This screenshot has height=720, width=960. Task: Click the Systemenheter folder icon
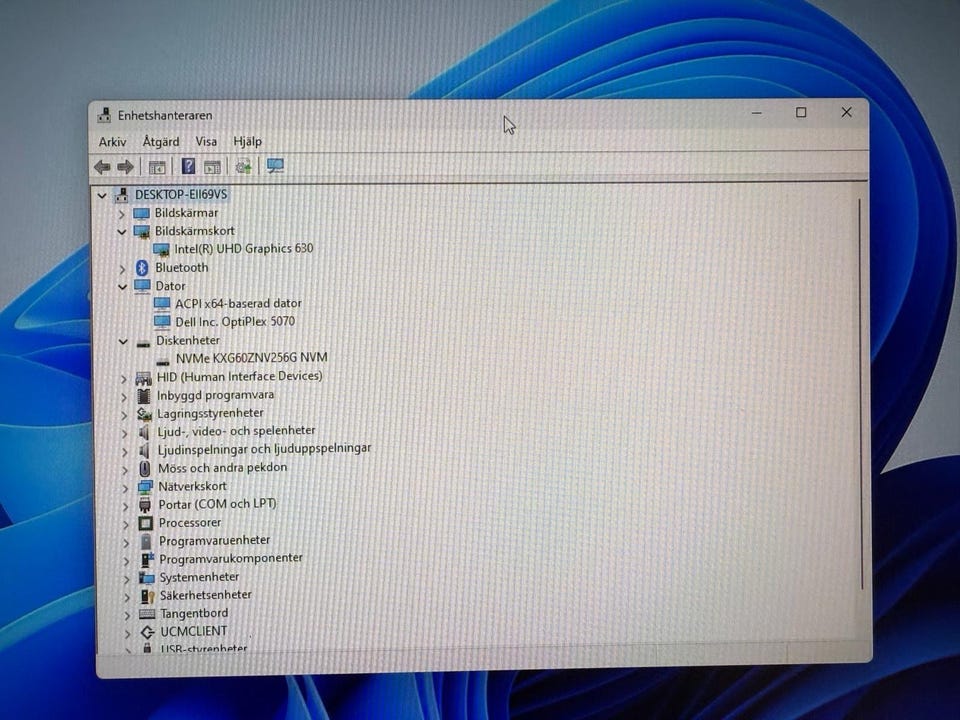pos(147,577)
